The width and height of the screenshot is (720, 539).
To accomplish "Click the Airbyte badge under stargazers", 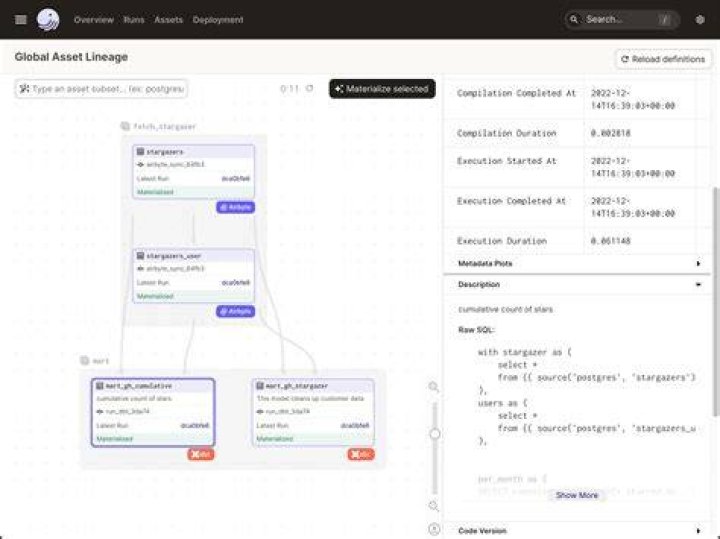I will click(235, 207).
